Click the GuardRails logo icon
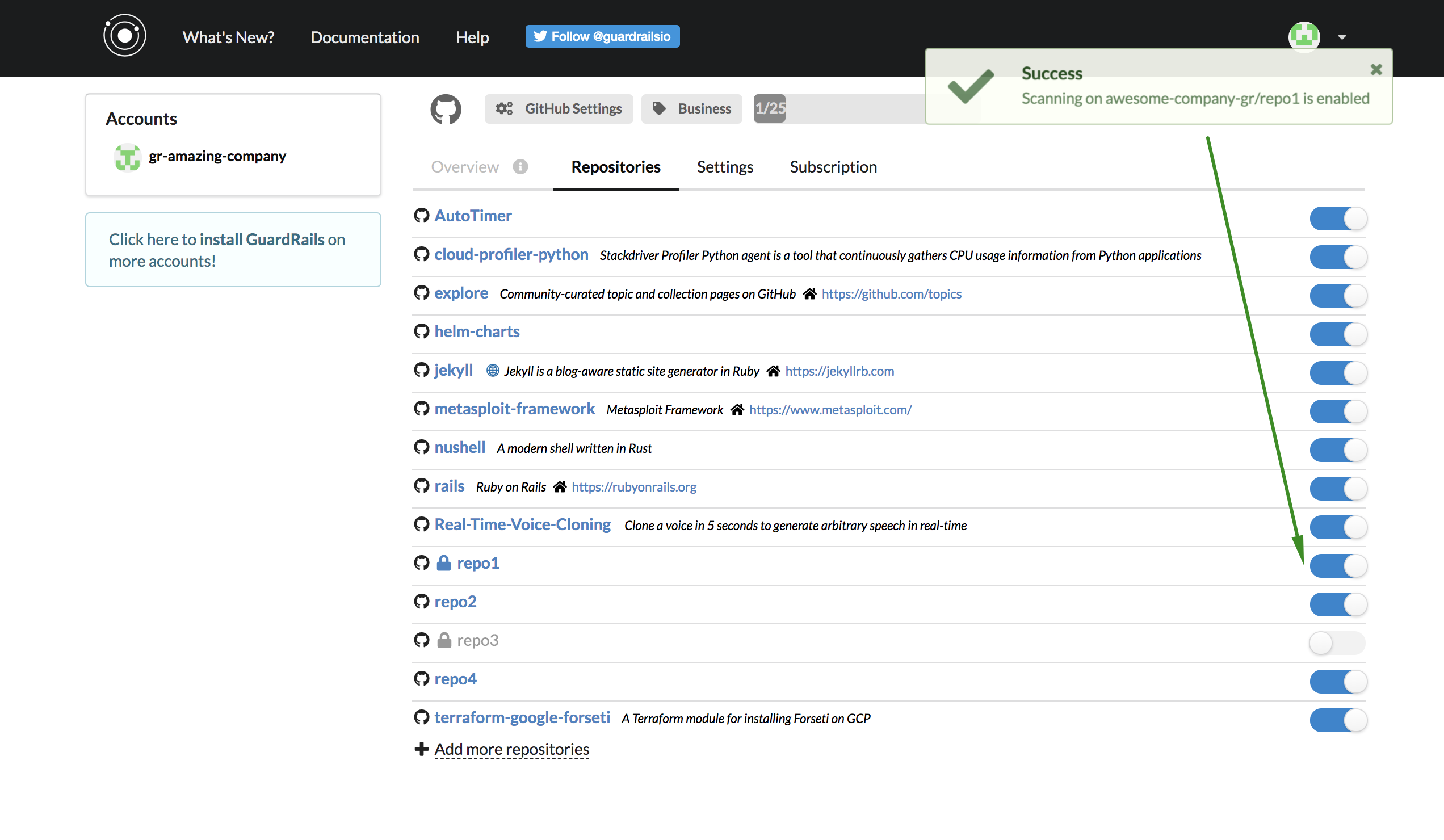The width and height of the screenshot is (1444, 840). (x=124, y=36)
